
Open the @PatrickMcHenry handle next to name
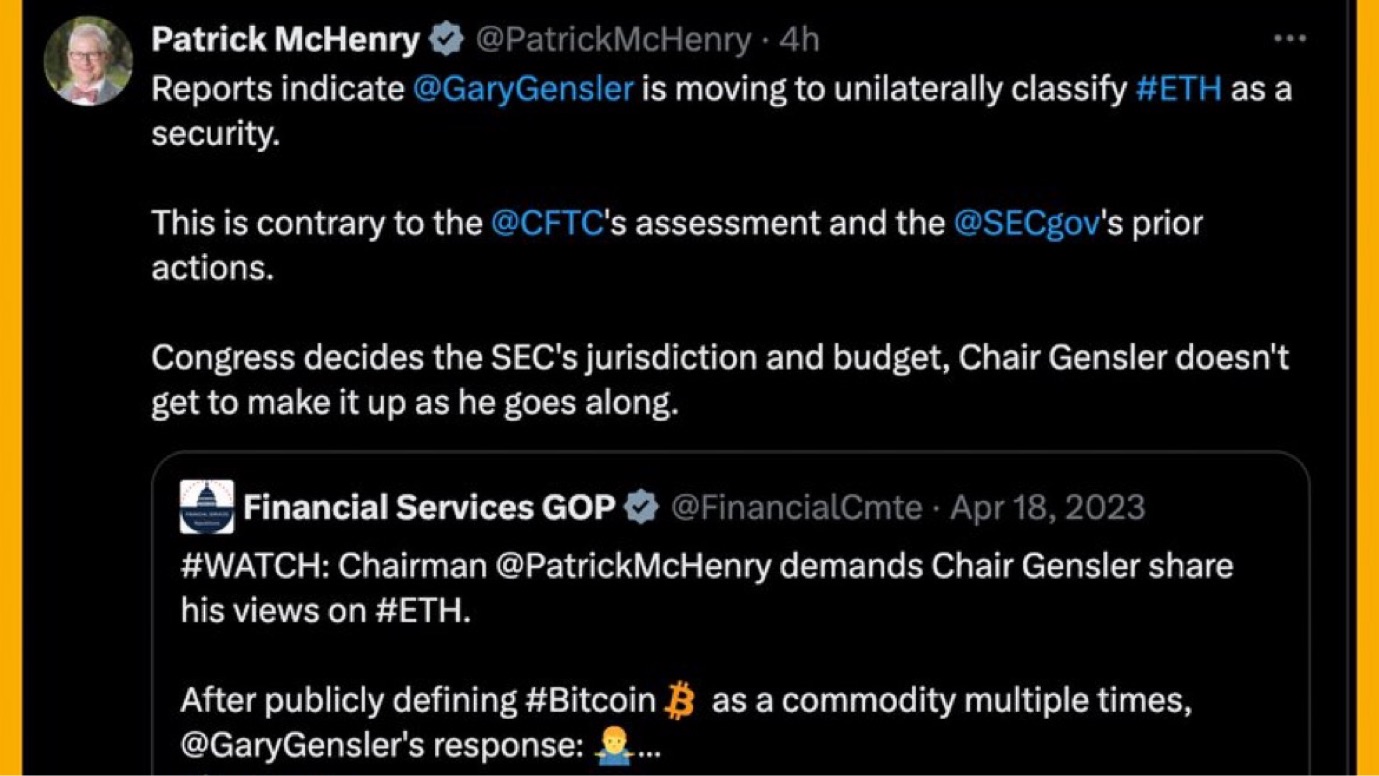(613, 40)
